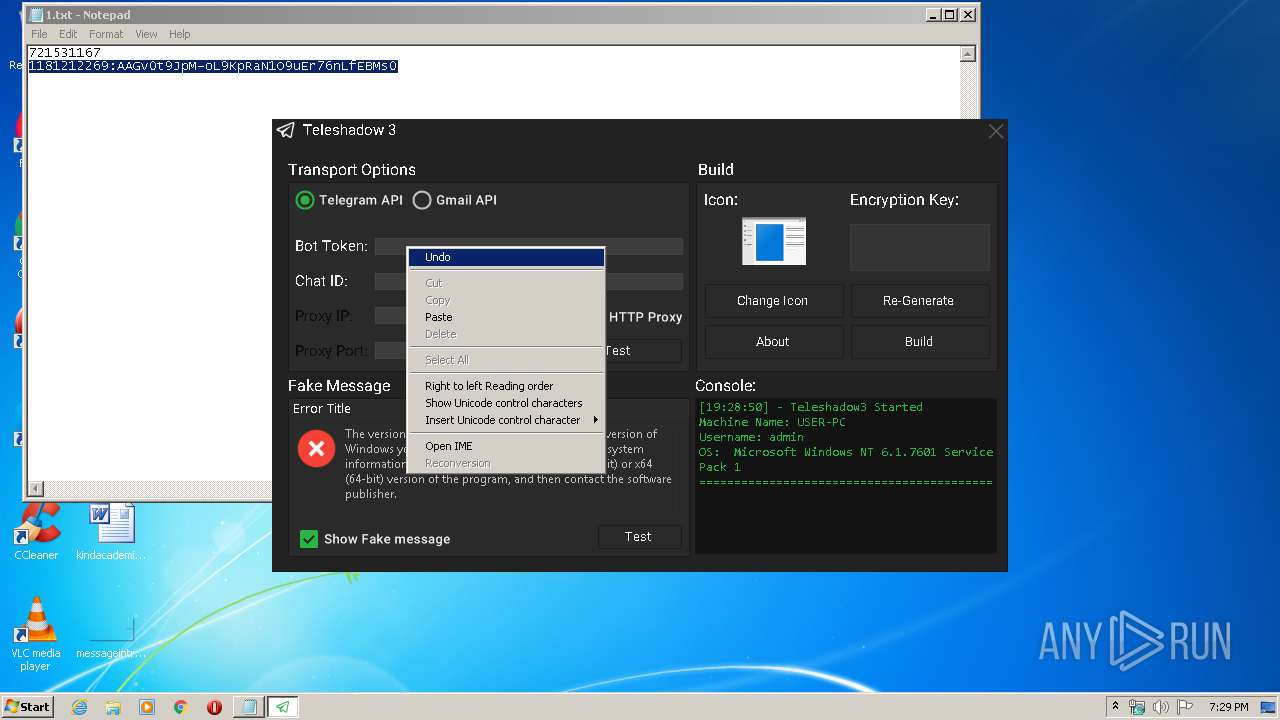Click the Notepad title bar icon
The image size is (1280, 720).
tap(36, 15)
